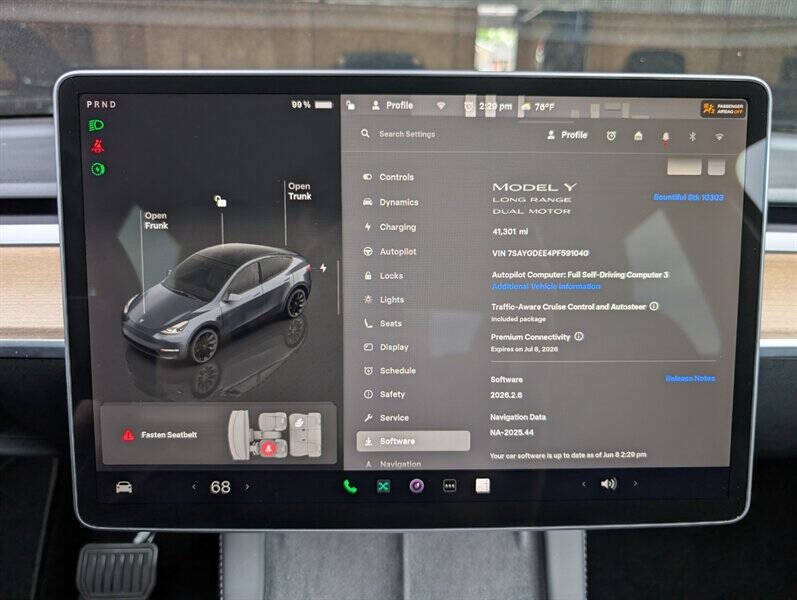View Traffic-Aware Cruise Control info icon

pos(654,306)
